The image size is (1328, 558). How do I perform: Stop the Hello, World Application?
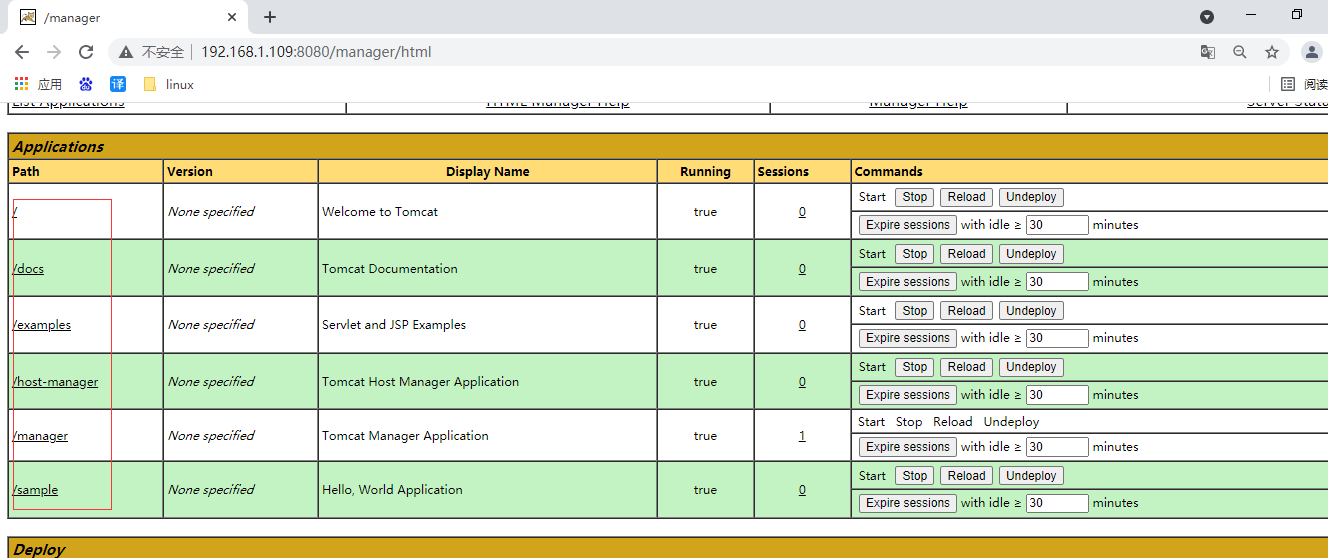[x=915, y=476]
